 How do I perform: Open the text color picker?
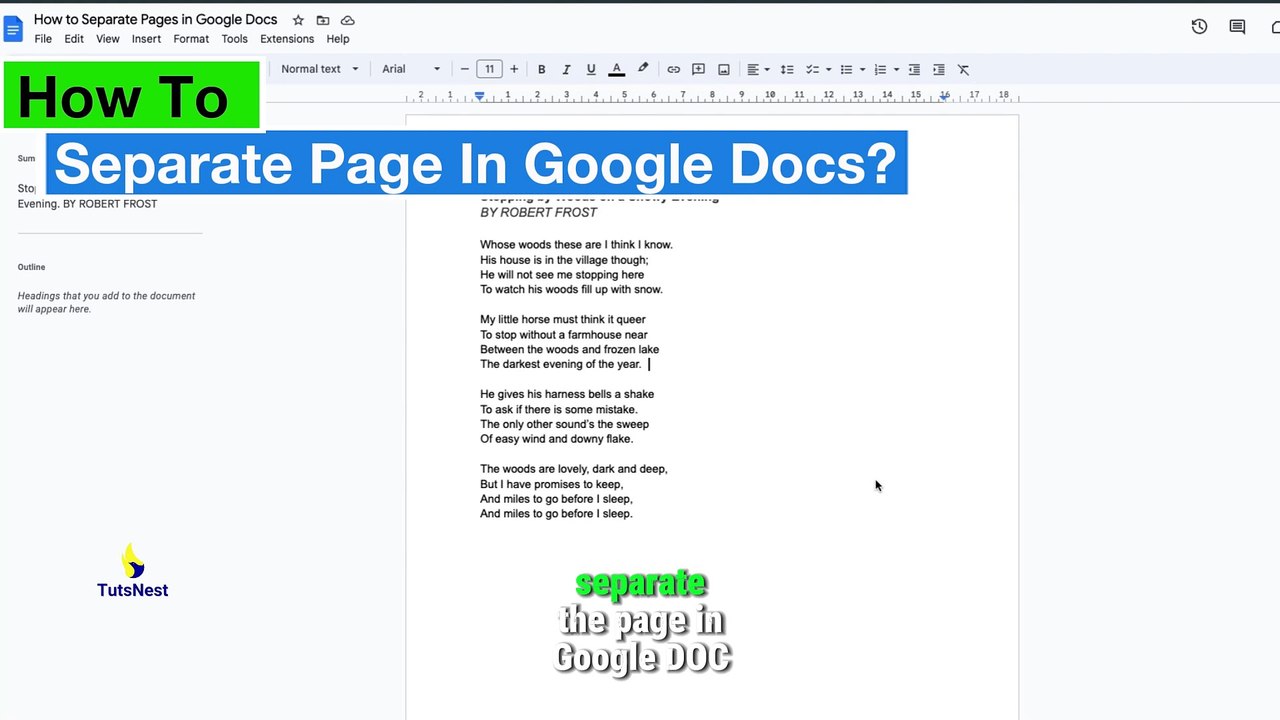(x=617, y=69)
